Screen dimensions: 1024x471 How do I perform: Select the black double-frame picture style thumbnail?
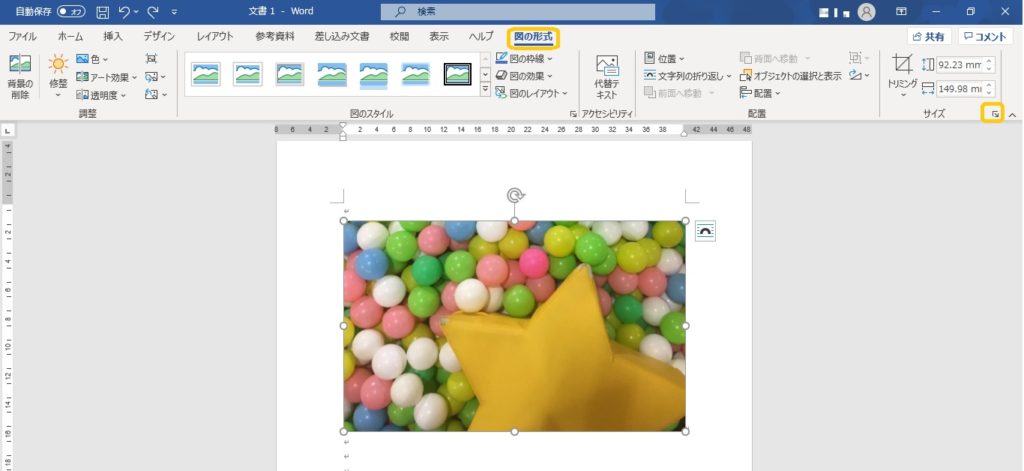click(x=458, y=74)
